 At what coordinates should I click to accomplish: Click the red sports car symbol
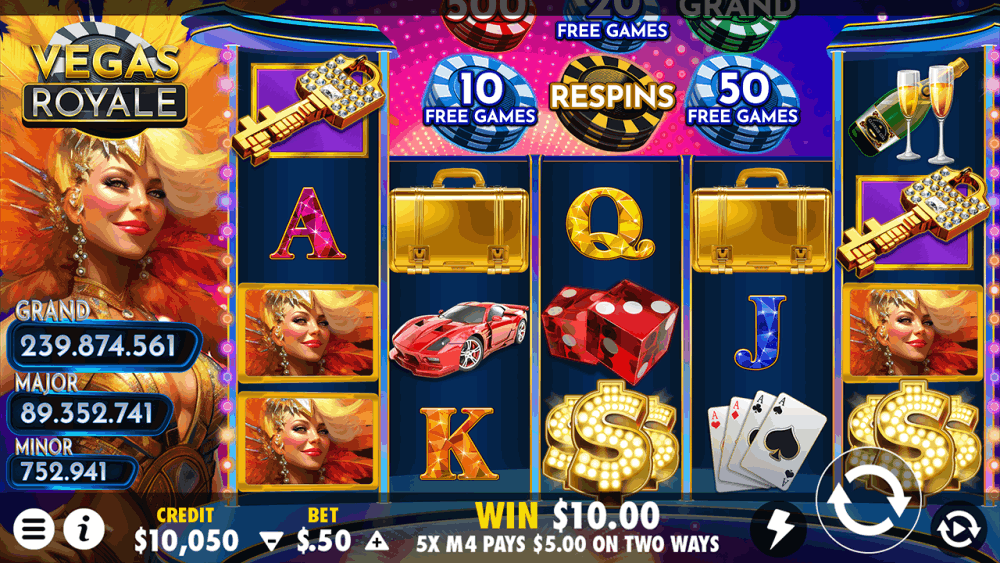tap(459, 336)
